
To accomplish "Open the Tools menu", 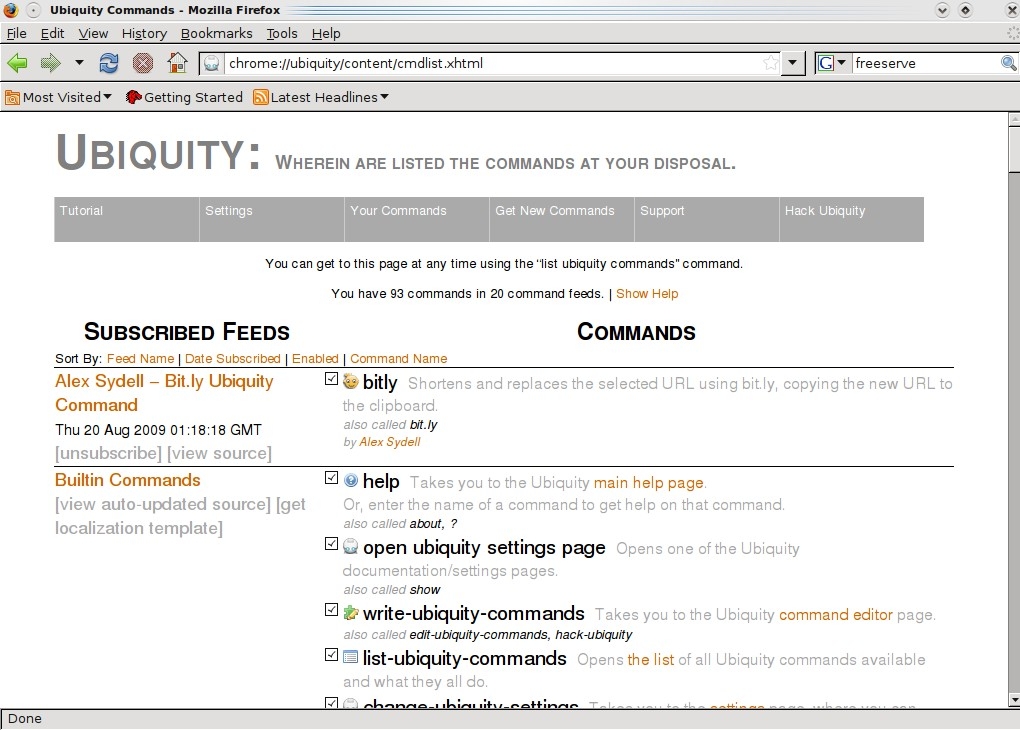I will coord(282,33).
